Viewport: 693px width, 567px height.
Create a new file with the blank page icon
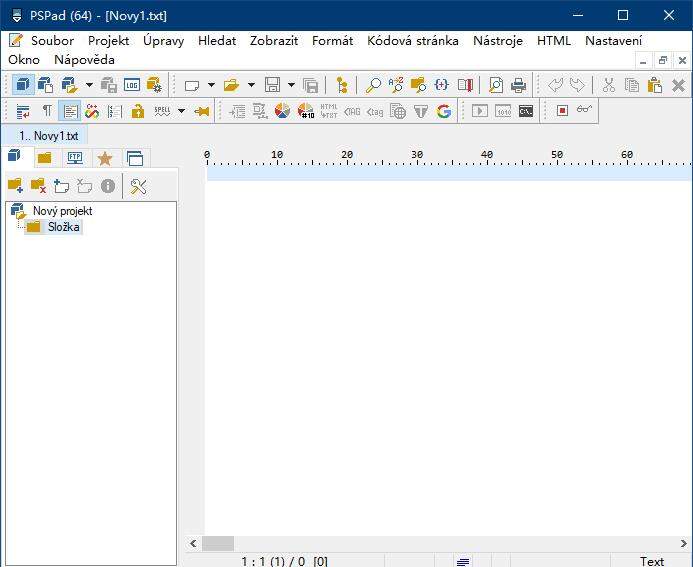tap(192, 85)
